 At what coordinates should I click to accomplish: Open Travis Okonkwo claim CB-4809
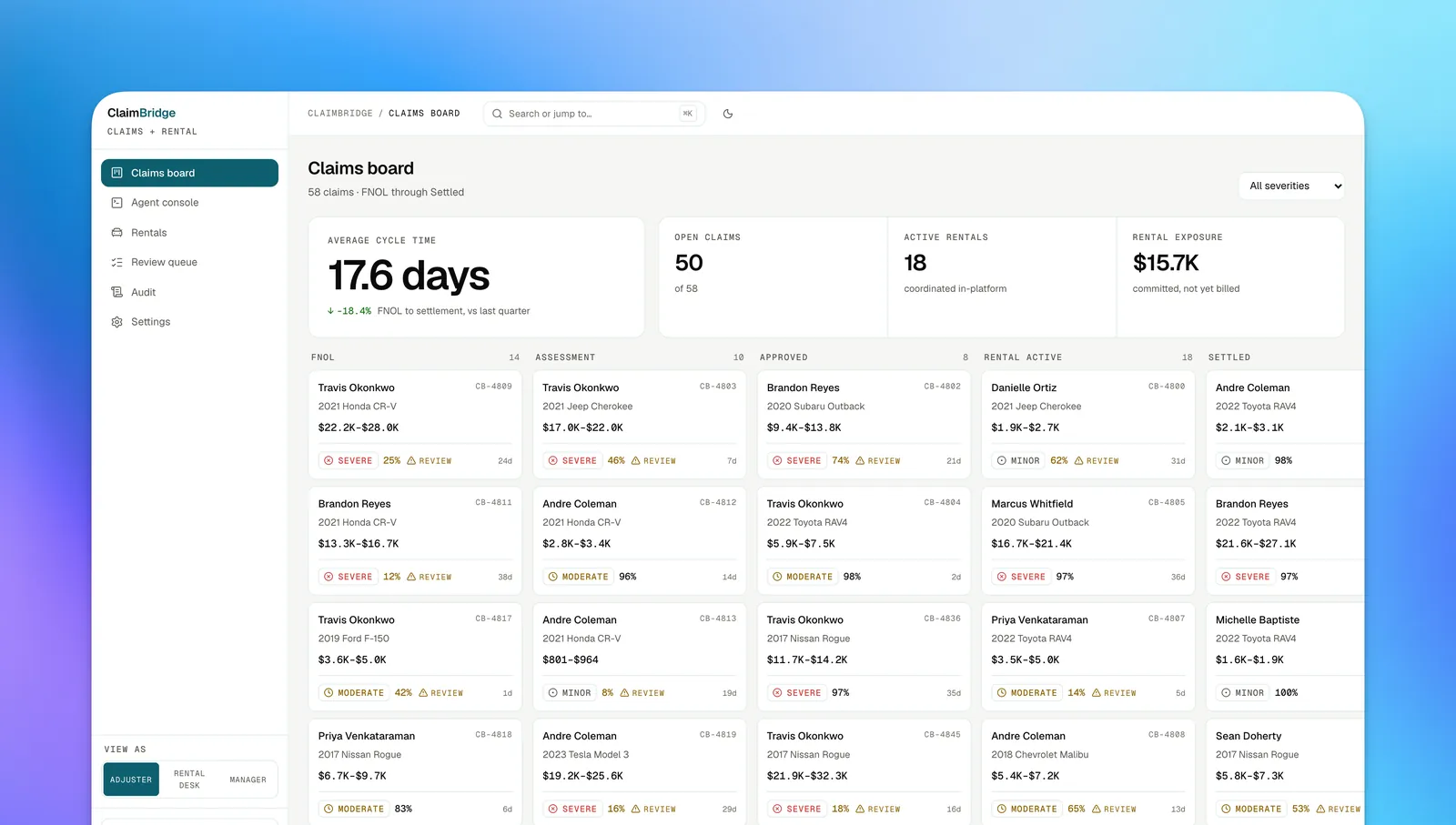(x=415, y=425)
